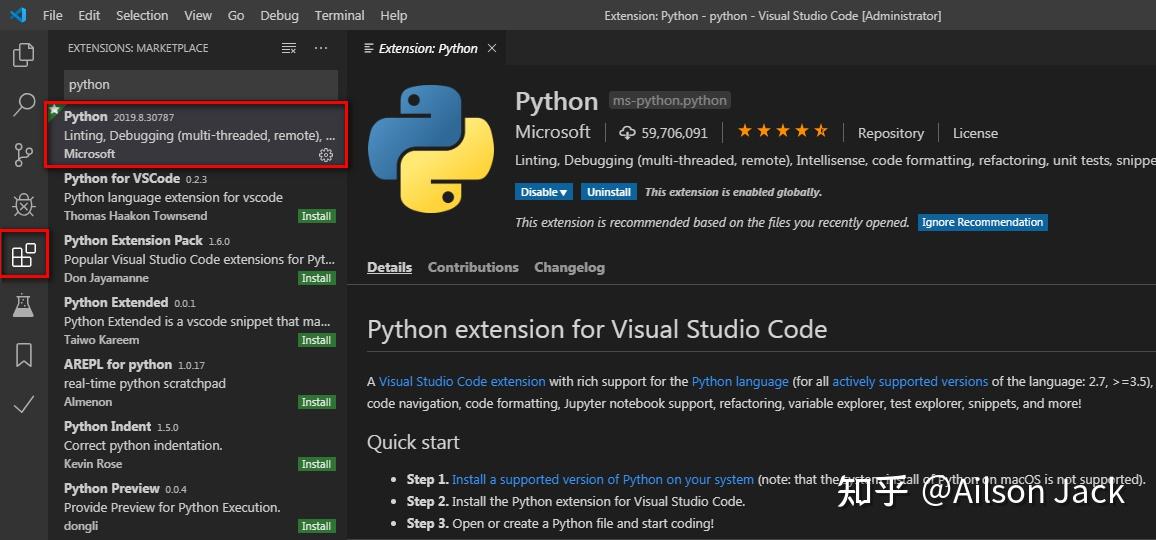Click the star rating
1156x540 pixels.
click(x=782, y=132)
